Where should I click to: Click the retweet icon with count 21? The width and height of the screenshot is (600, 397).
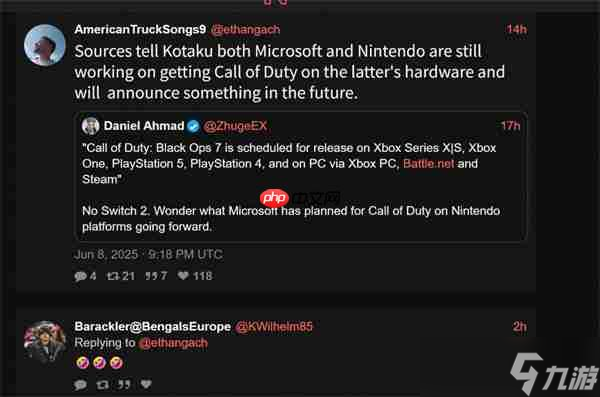coord(114,276)
